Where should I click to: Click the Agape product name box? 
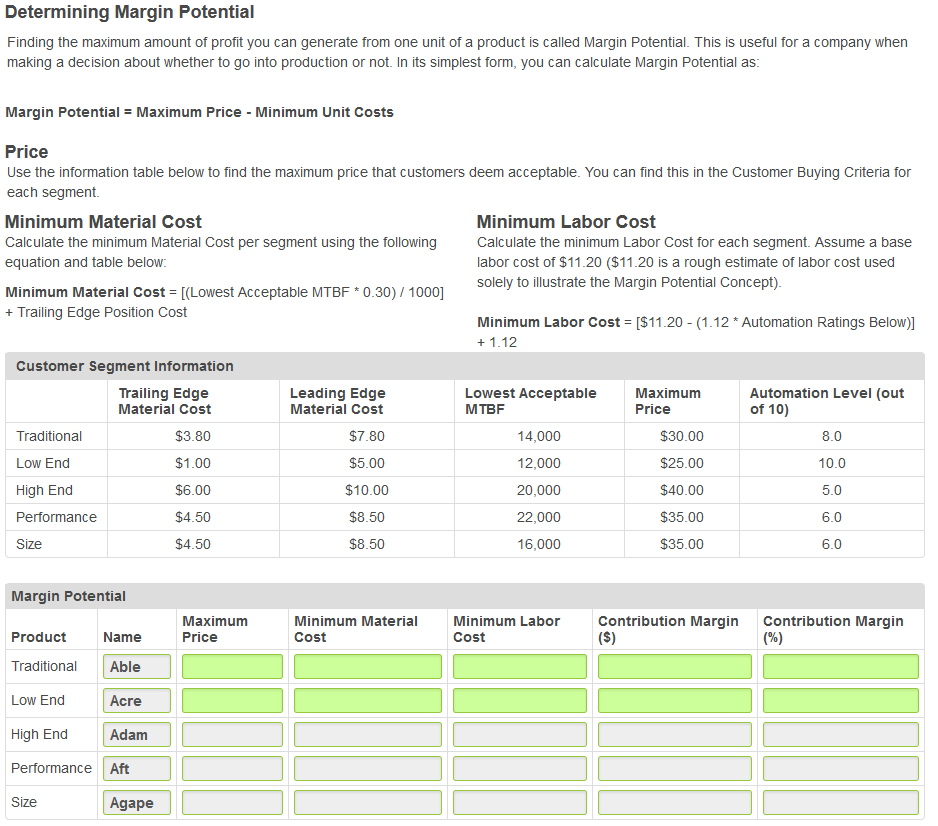(136, 803)
